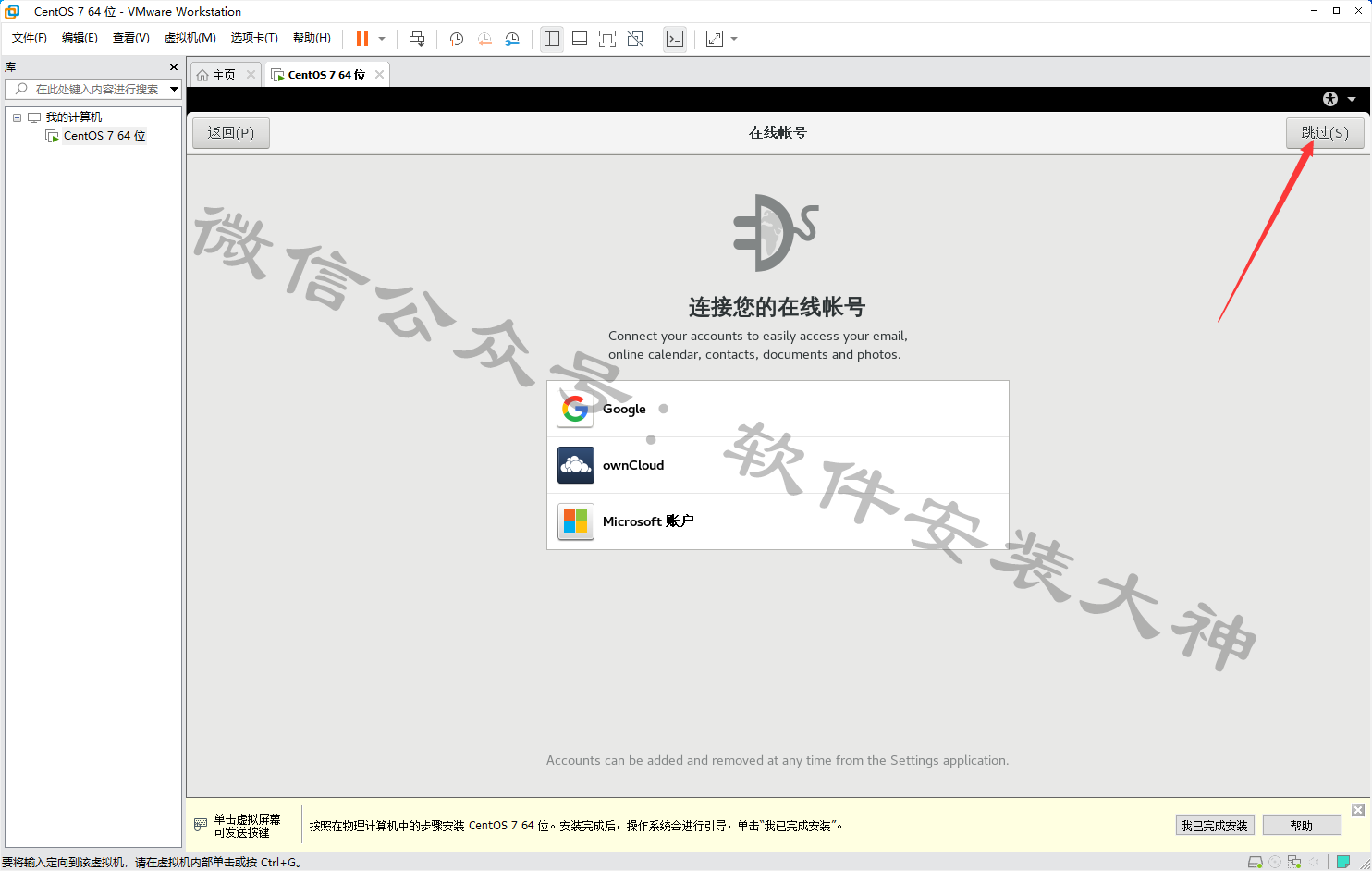1372x871 pixels.
Task: Expand the library search dropdown arrow
Action: point(174,89)
